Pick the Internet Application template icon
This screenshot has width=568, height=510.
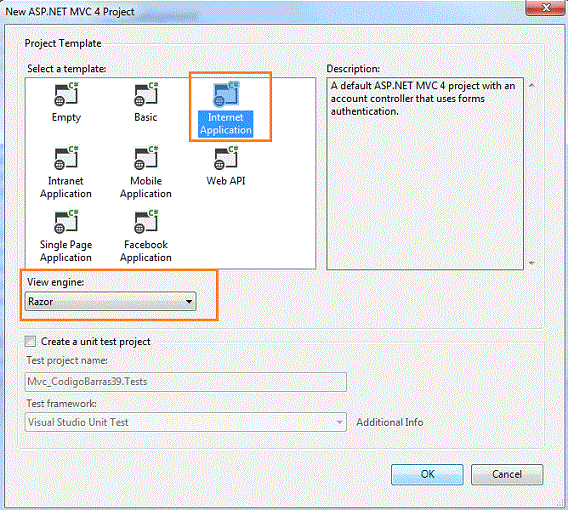[x=226, y=94]
